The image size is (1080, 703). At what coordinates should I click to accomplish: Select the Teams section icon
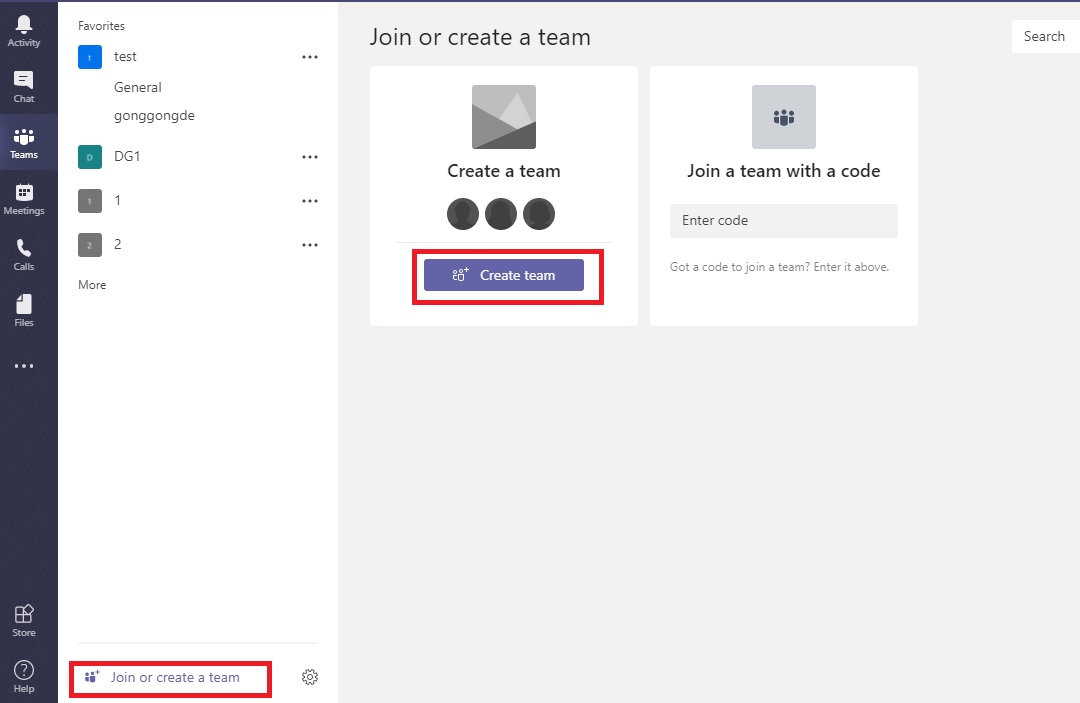24,143
